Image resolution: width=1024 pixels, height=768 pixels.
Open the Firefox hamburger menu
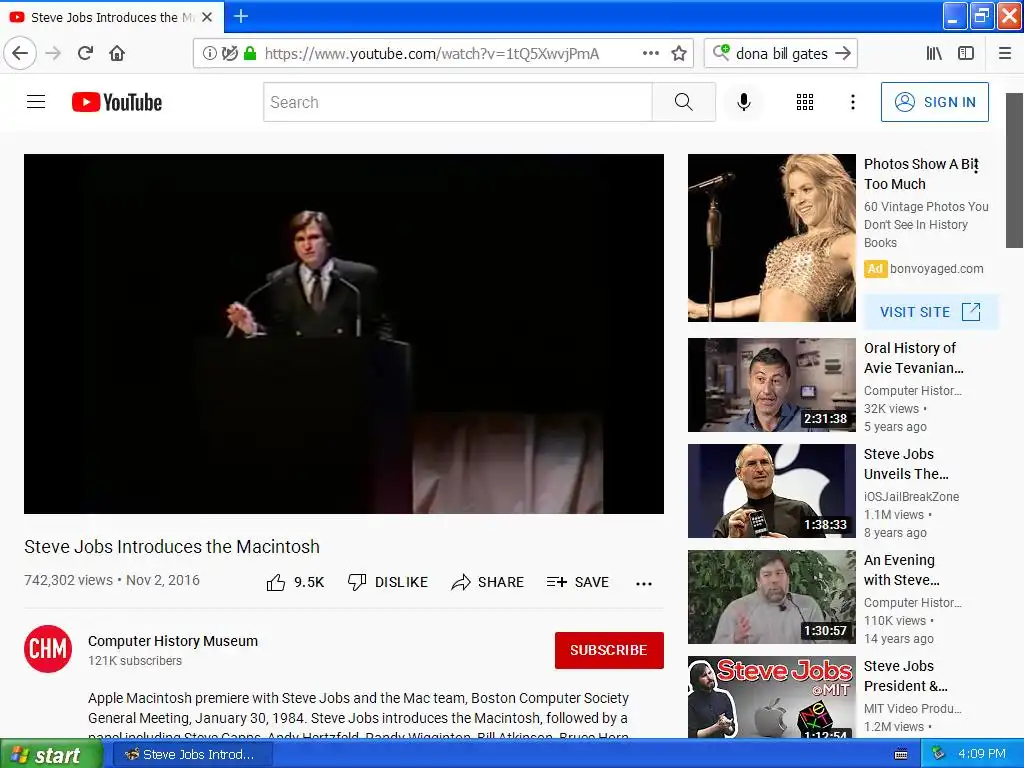pyautogui.click(x=1005, y=54)
